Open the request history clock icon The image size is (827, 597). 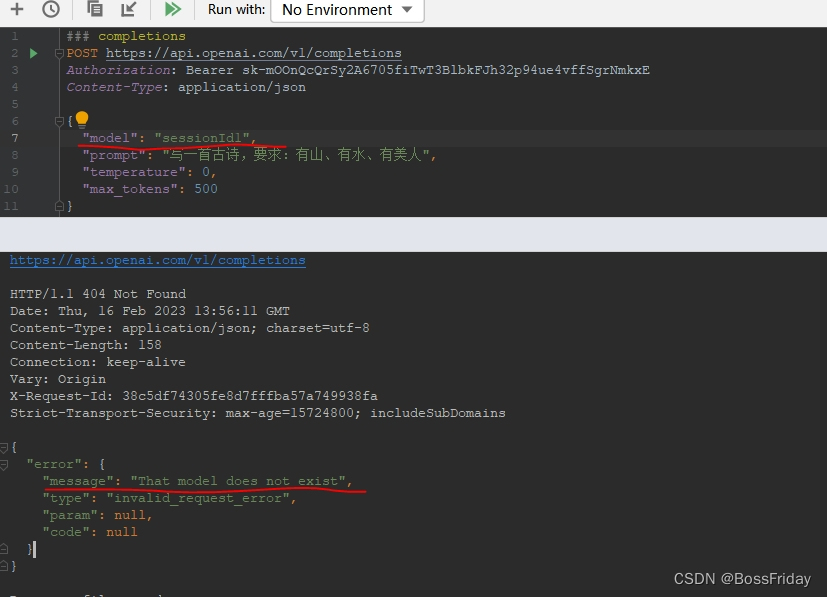click(x=51, y=10)
